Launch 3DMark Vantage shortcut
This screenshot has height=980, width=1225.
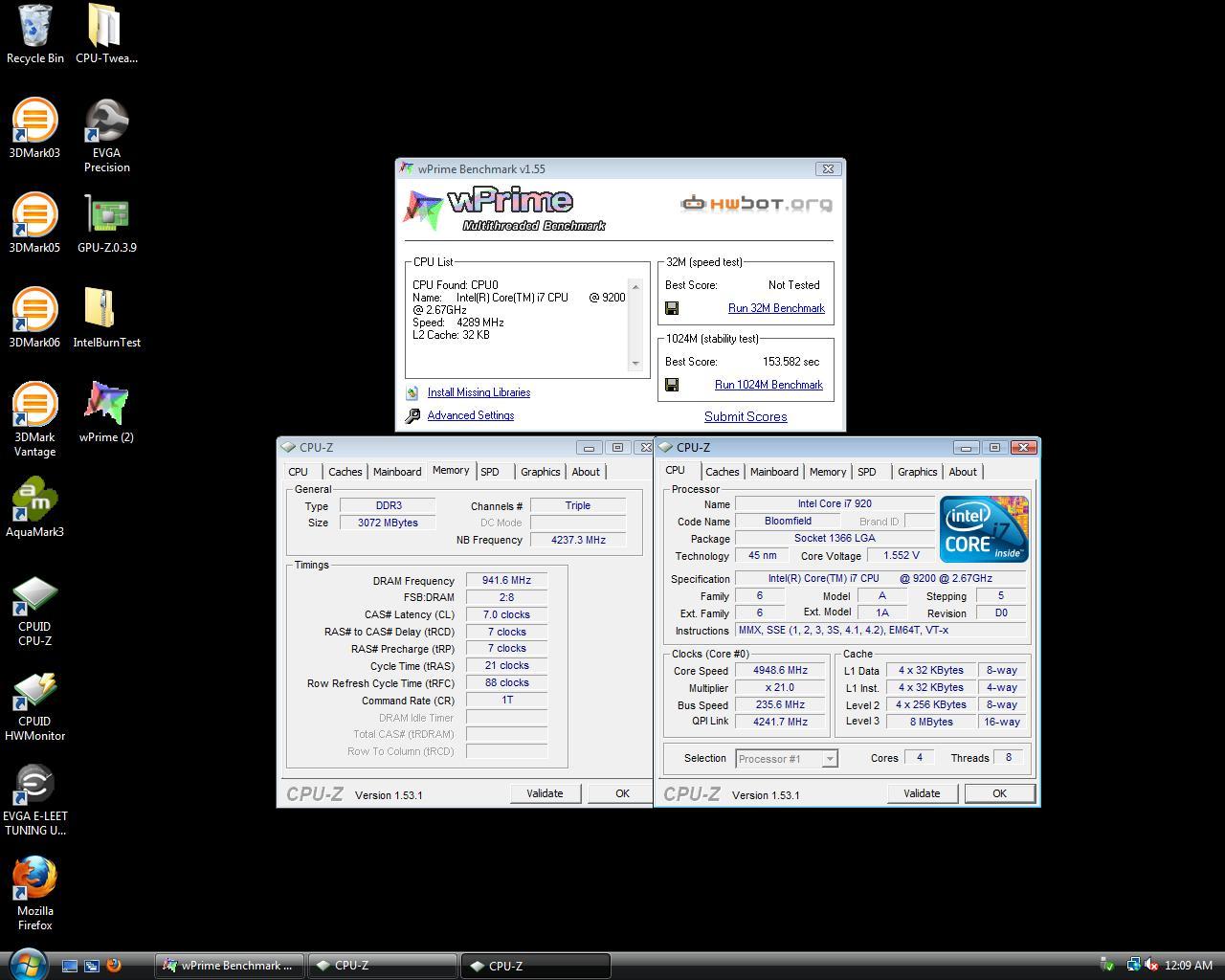tap(34, 419)
